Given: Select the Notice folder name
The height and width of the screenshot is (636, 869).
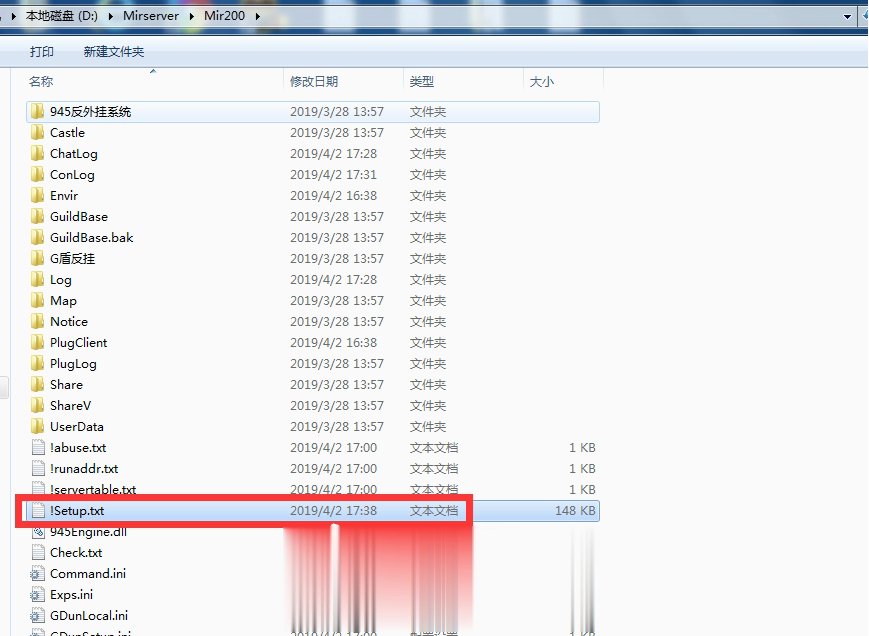Looking at the screenshot, I should point(69,322).
